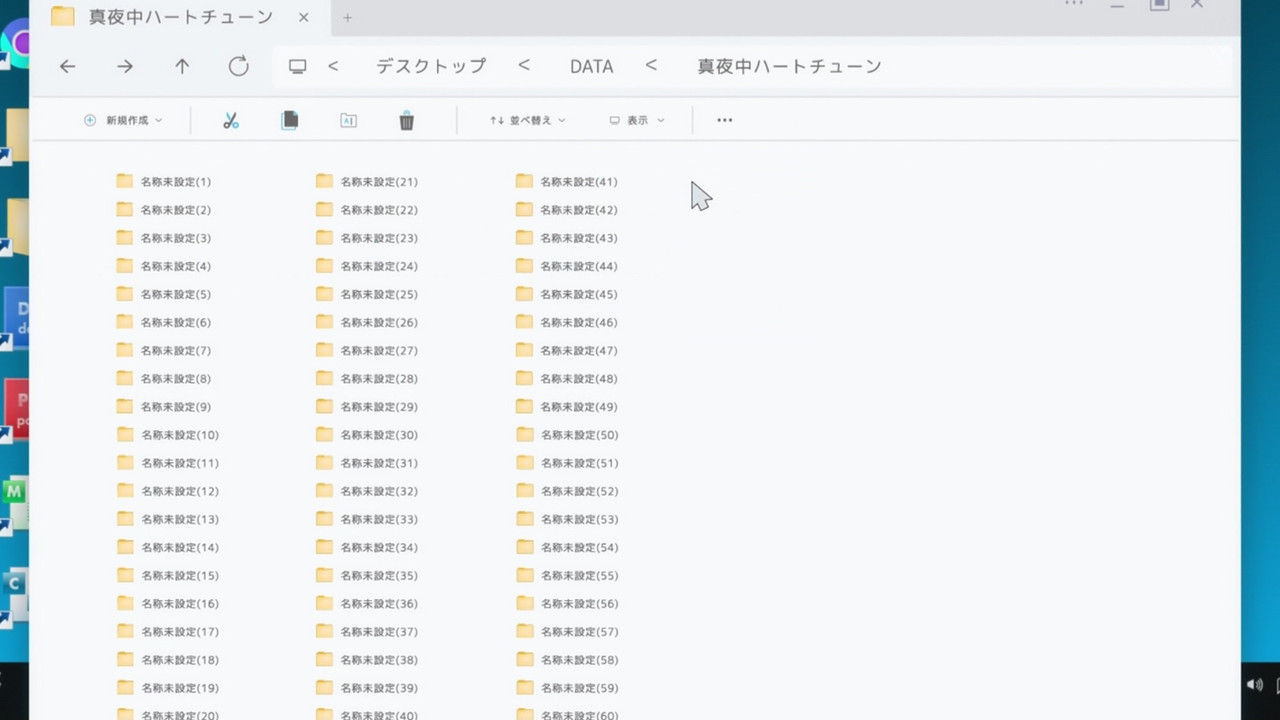Open the 新規作成 dropdown menu

123,120
